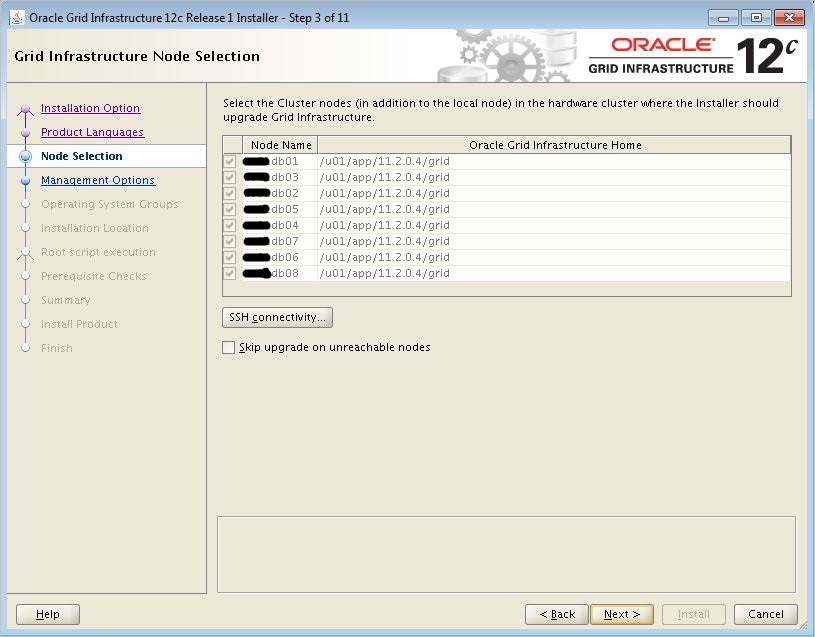Viewport: 815px width, 637px height.
Task: Click the Node Name column header
Action: tap(280, 144)
